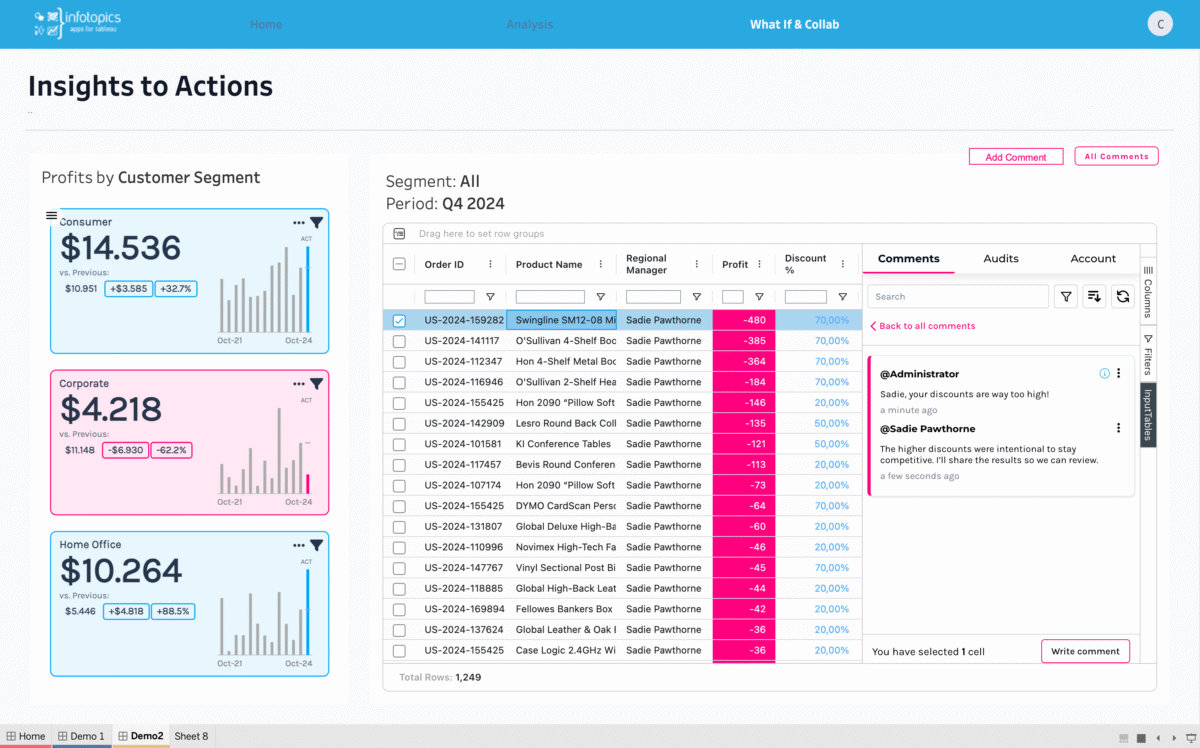Click the info icon on Administrator comment
The width and height of the screenshot is (1200, 748).
(1104, 374)
